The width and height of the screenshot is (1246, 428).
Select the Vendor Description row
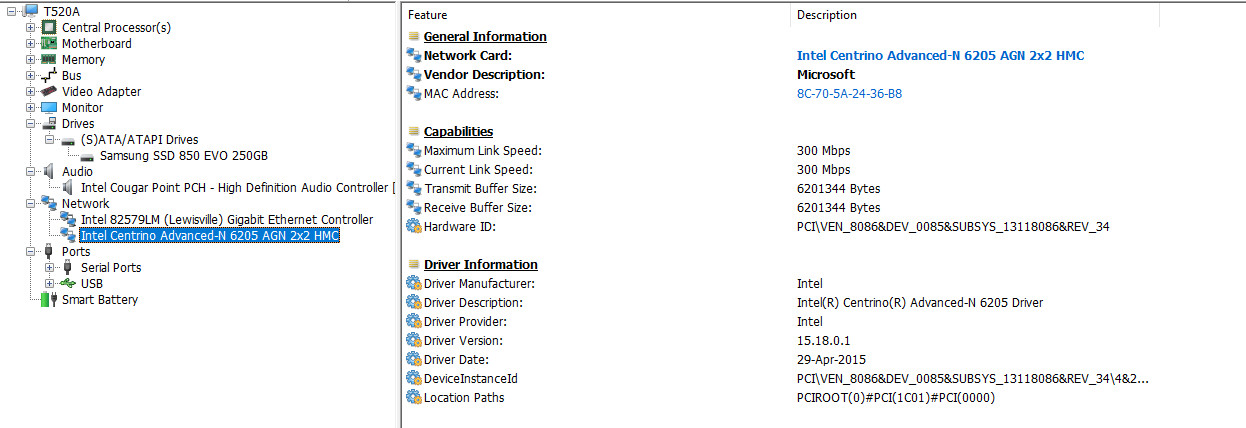(825, 75)
